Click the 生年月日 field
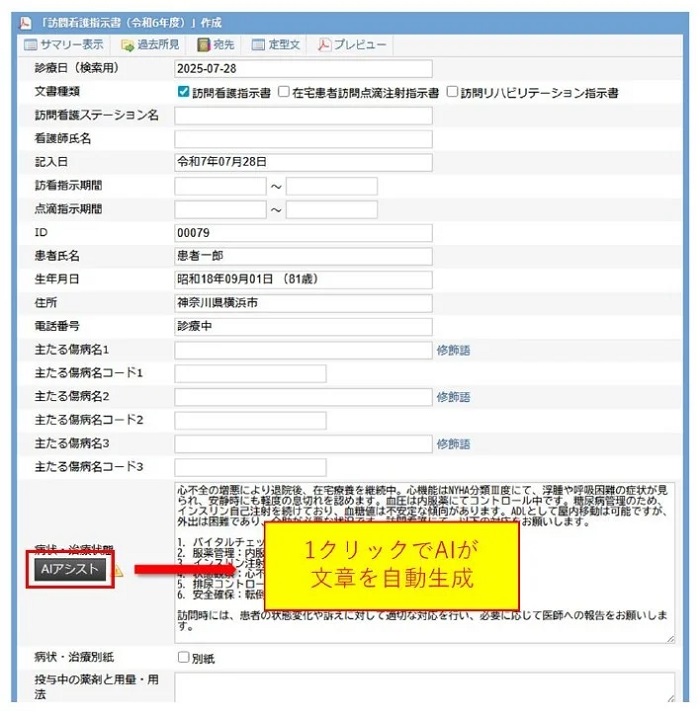 click(303, 280)
